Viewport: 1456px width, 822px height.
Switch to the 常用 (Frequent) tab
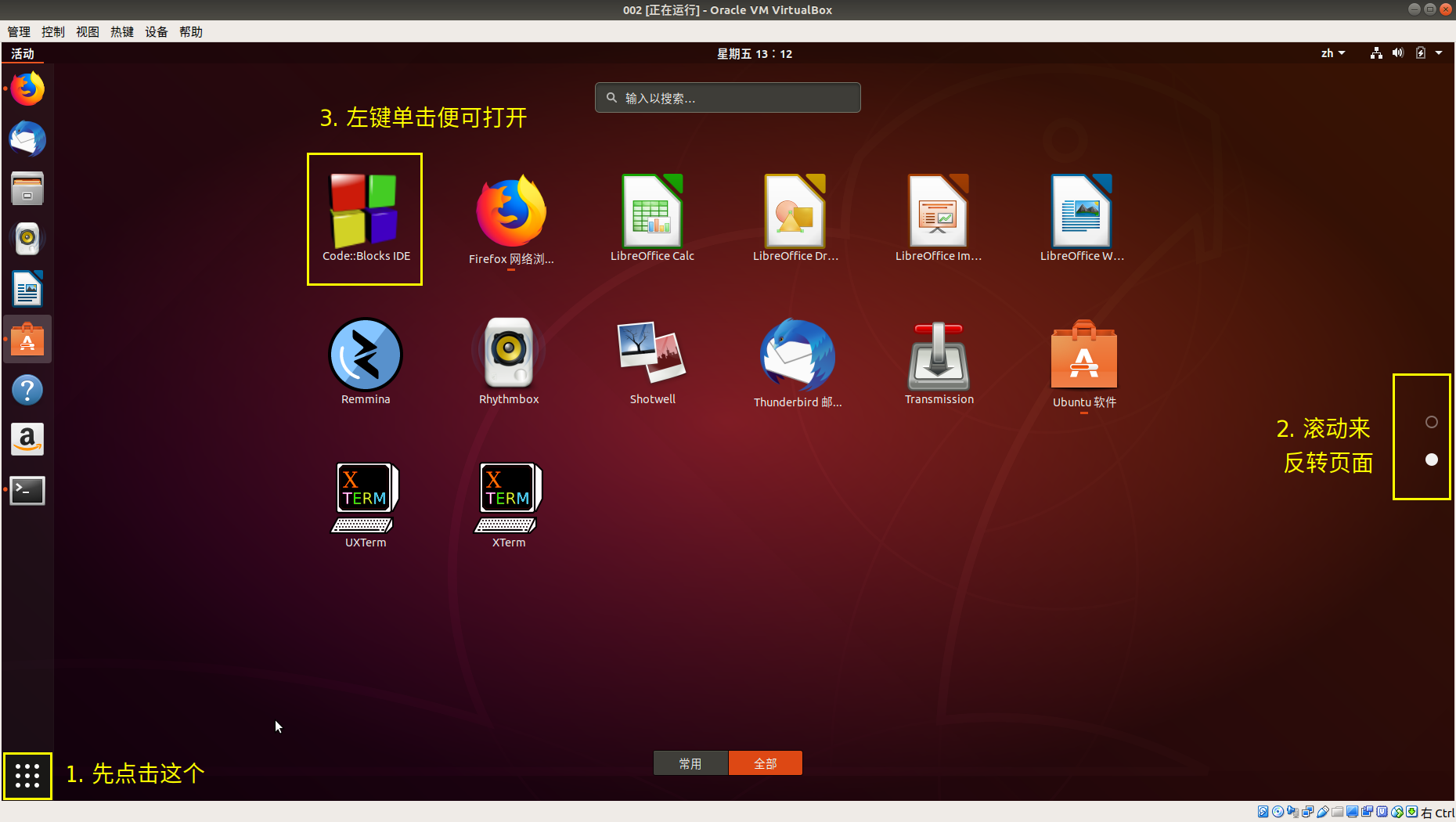[690, 763]
